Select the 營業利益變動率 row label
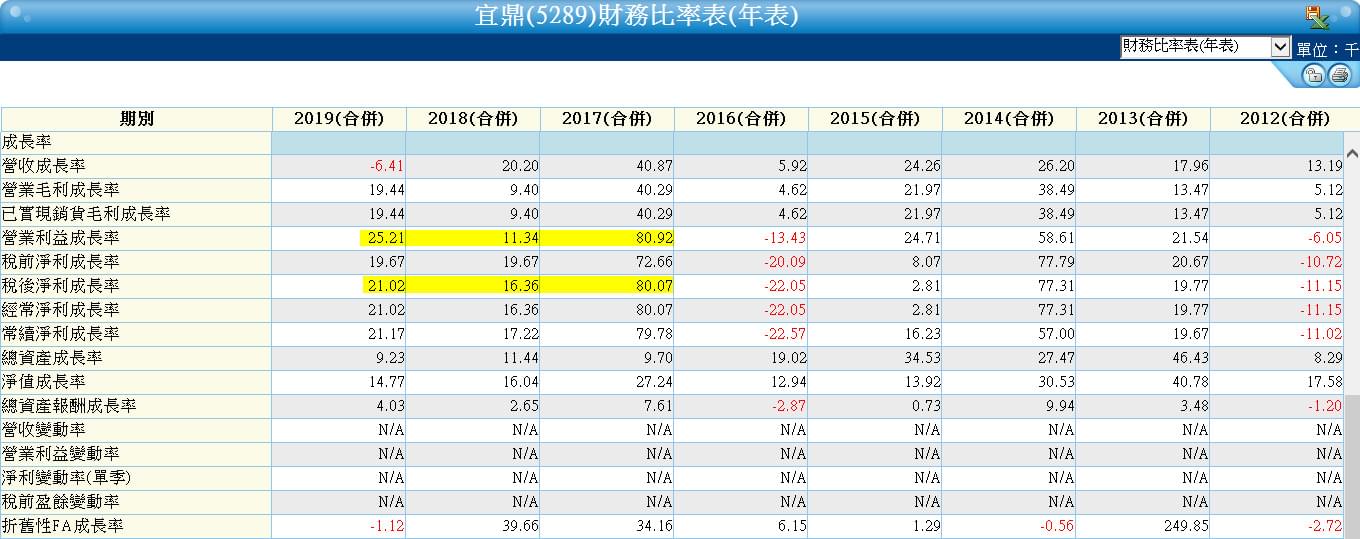The image size is (1360, 539). click(x=61, y=454)
